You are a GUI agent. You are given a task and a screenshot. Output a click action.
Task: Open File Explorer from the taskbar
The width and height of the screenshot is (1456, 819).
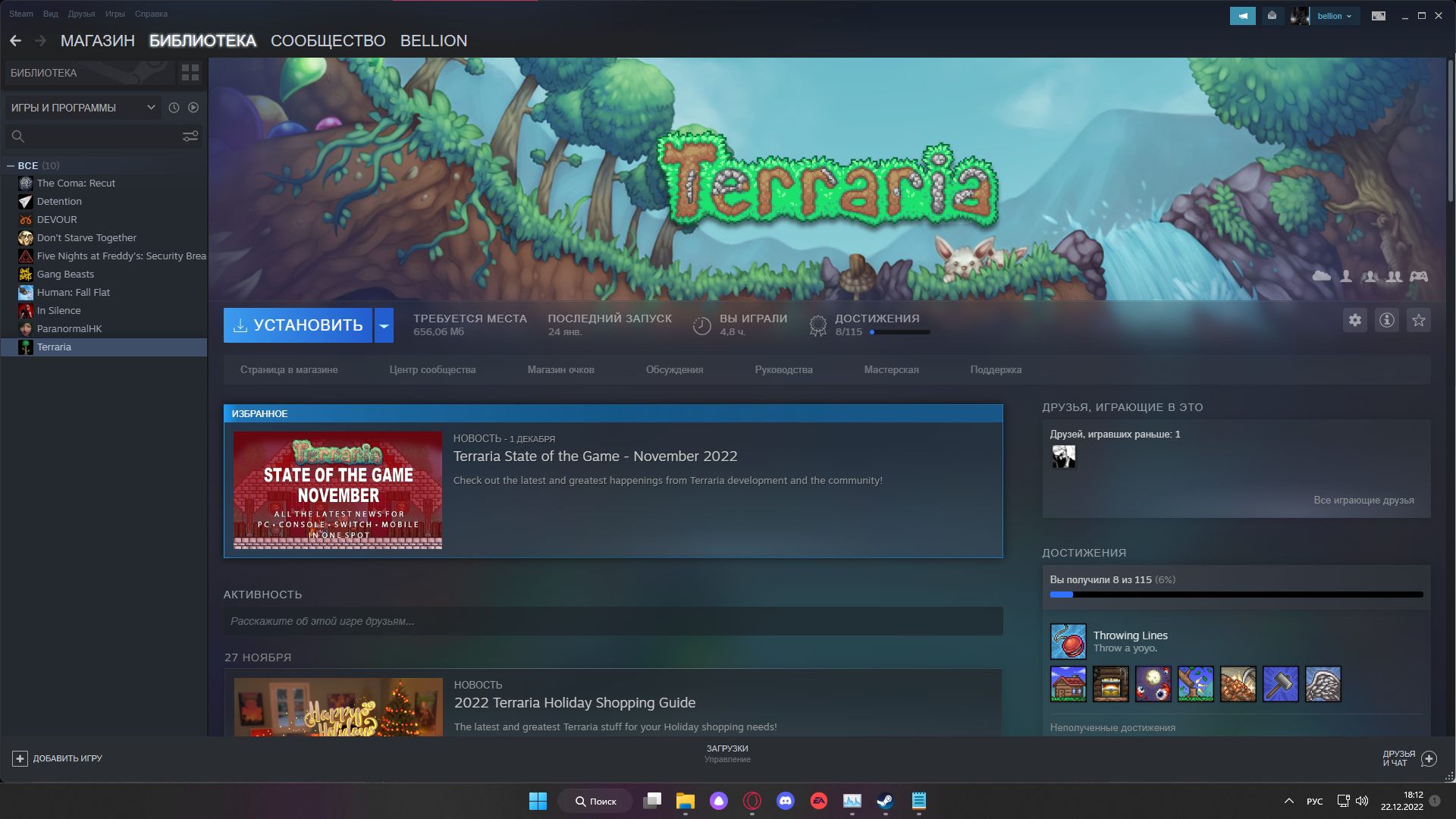tap(686, 801)
